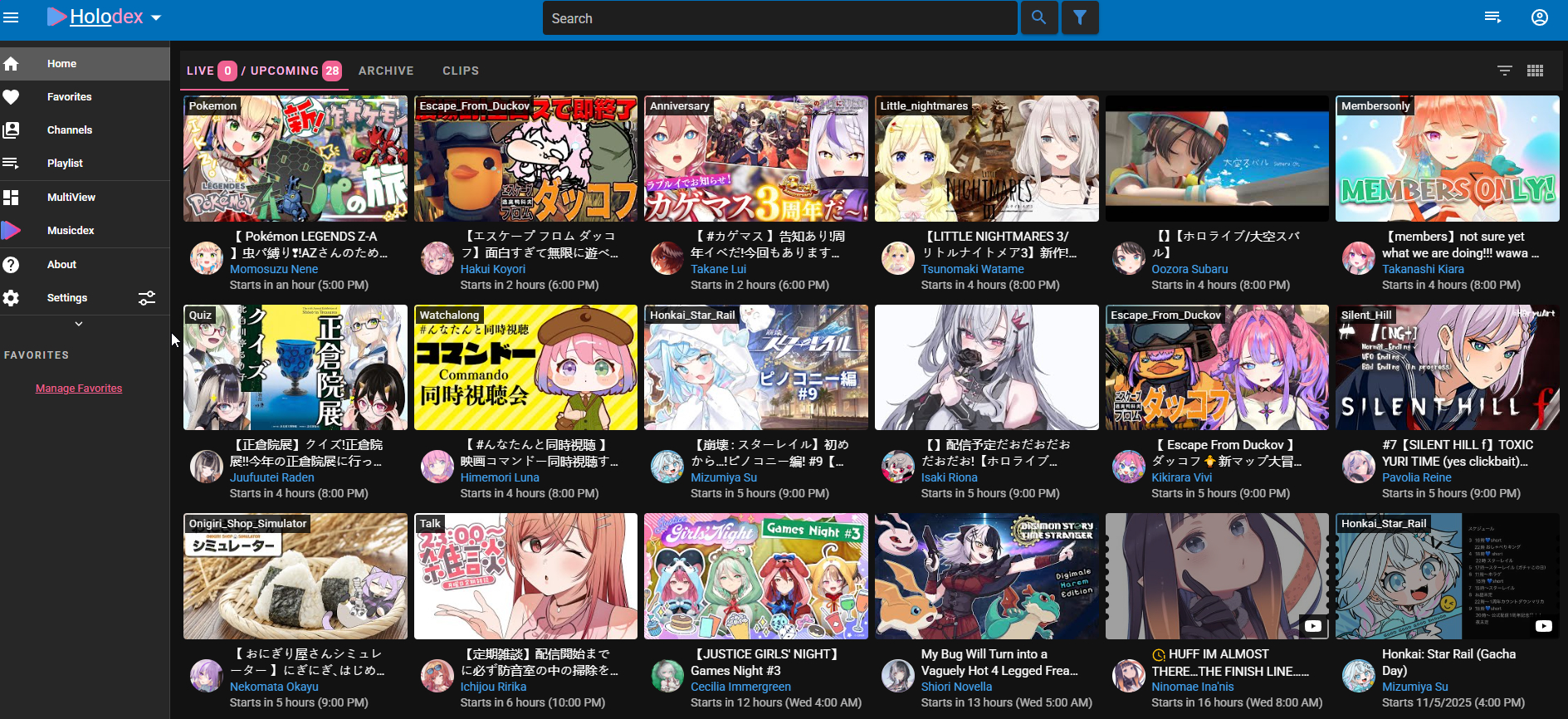Switch to the Archive tab
Screen dimensions: 1568x719
386,71
